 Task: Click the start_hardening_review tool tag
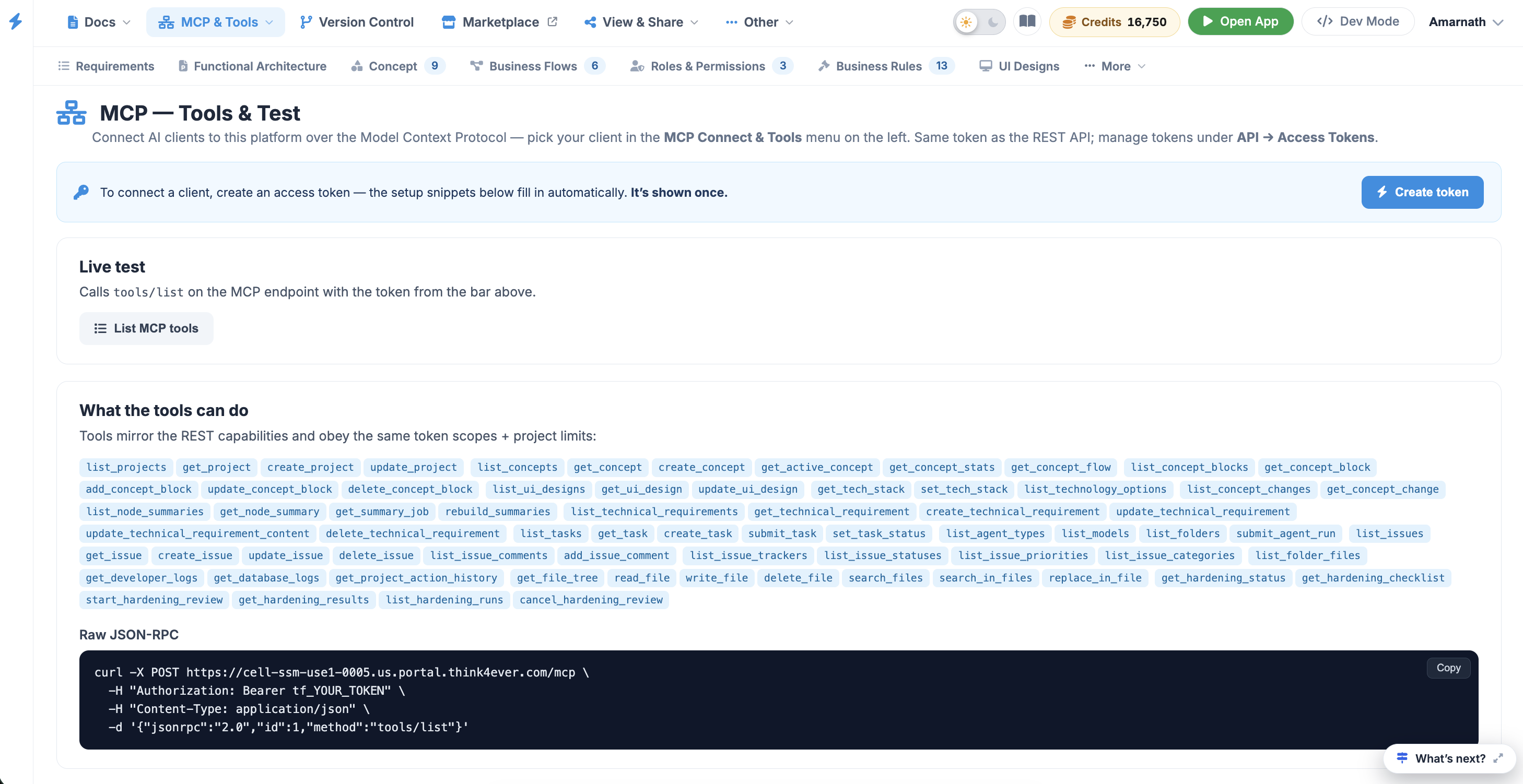click(154, 600)
